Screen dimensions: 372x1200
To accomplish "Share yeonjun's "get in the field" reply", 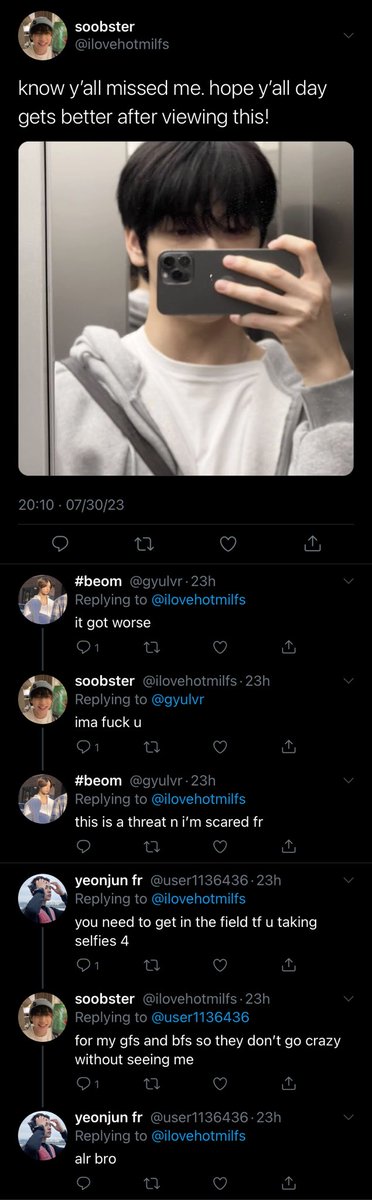I will pos(288,965).
